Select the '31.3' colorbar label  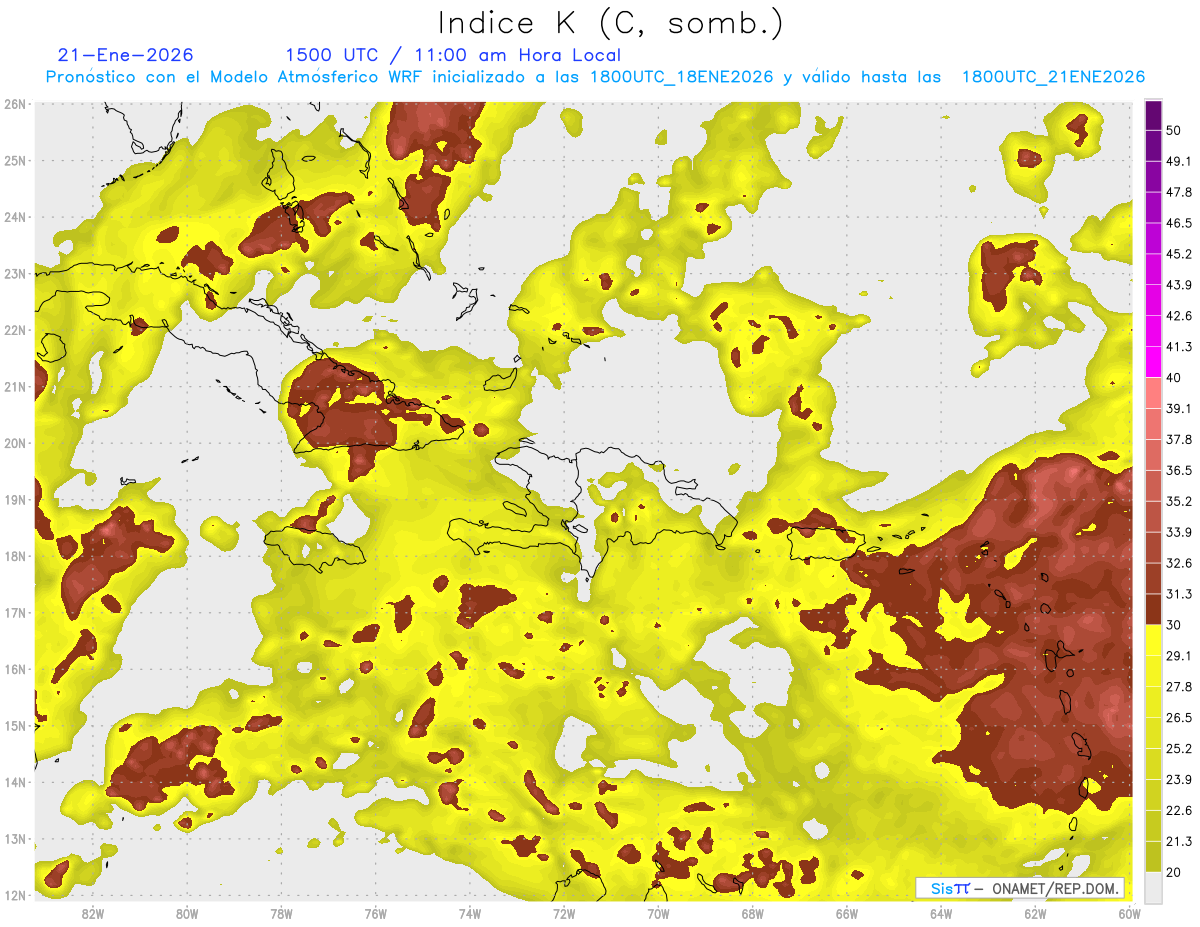click(x=1179, y=594)
